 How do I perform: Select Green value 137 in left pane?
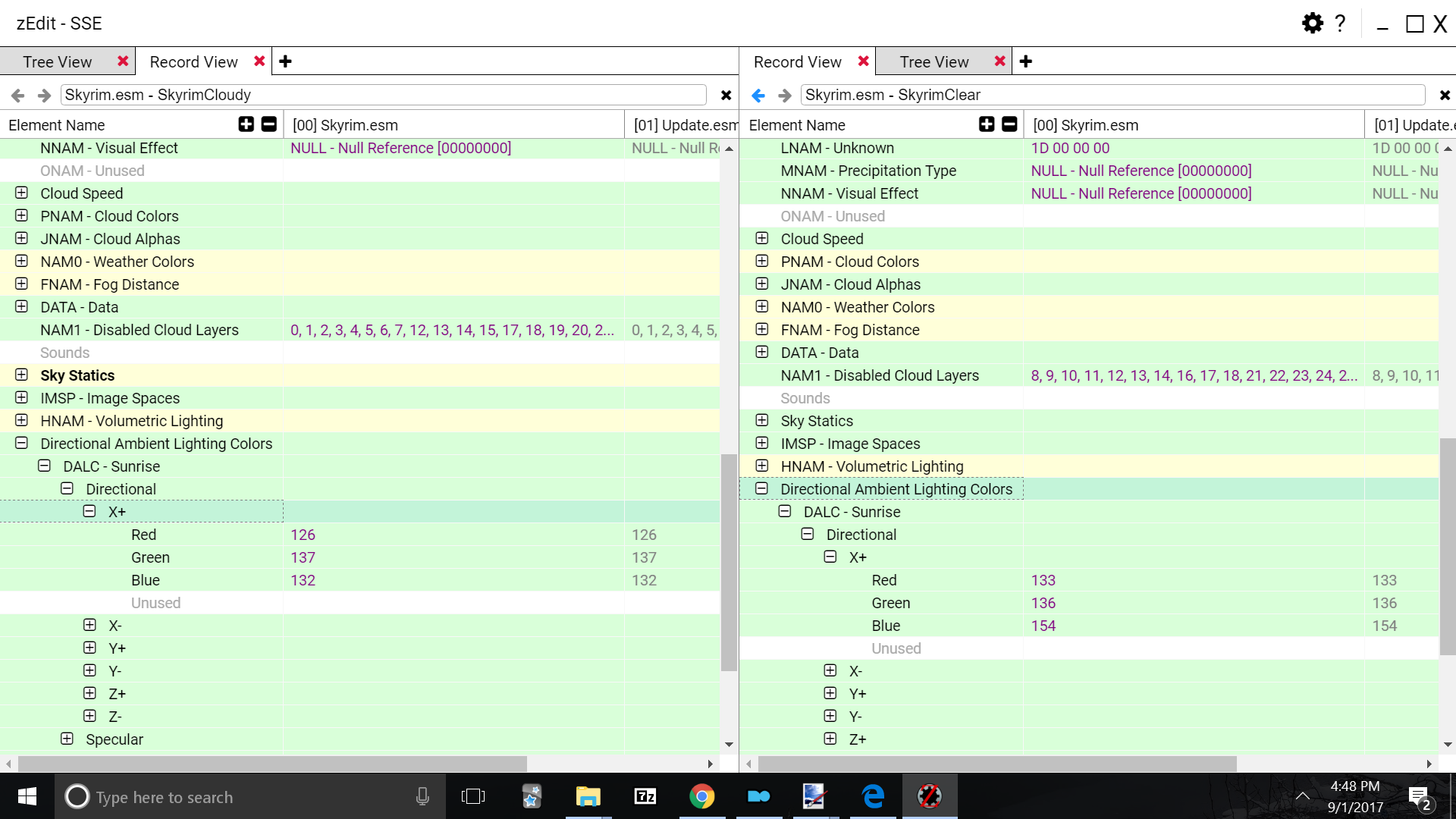303,557
